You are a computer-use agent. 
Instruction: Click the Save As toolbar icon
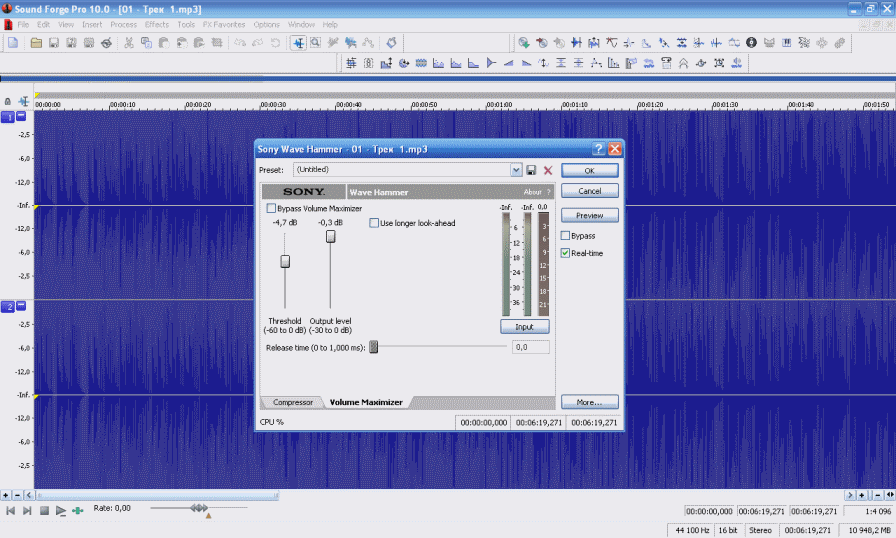71,43
